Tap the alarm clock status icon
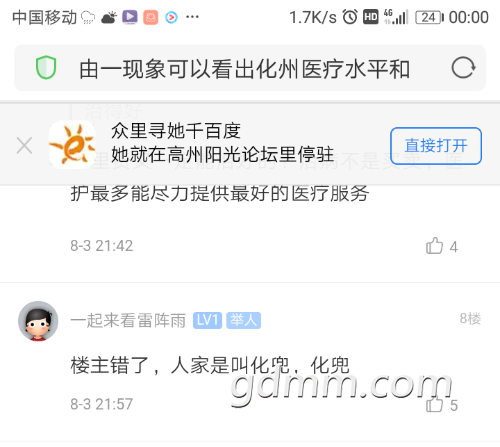Viewport: 500px width, 447px height. (x=350, y=17)
